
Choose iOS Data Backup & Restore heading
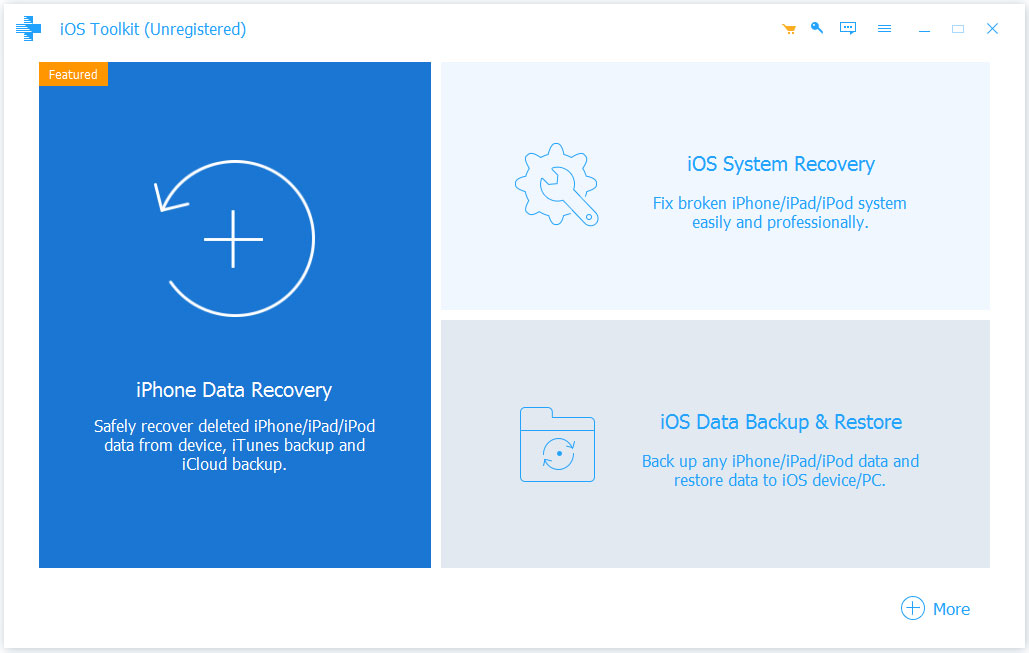coord(780,422)
